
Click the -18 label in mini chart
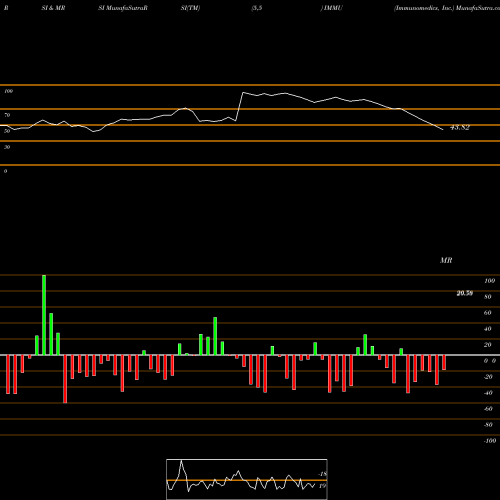point(322,474)
